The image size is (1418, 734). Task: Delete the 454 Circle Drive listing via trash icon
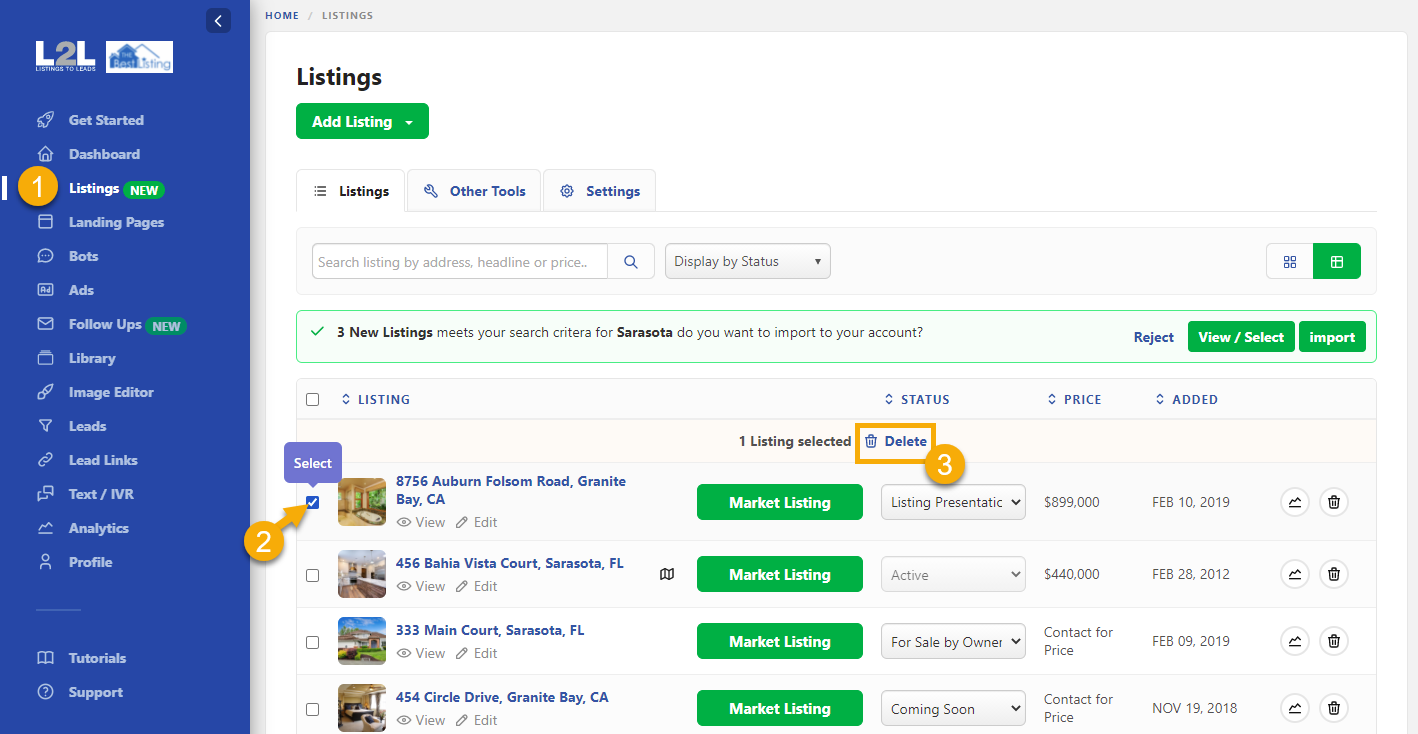pos(1333,707)
